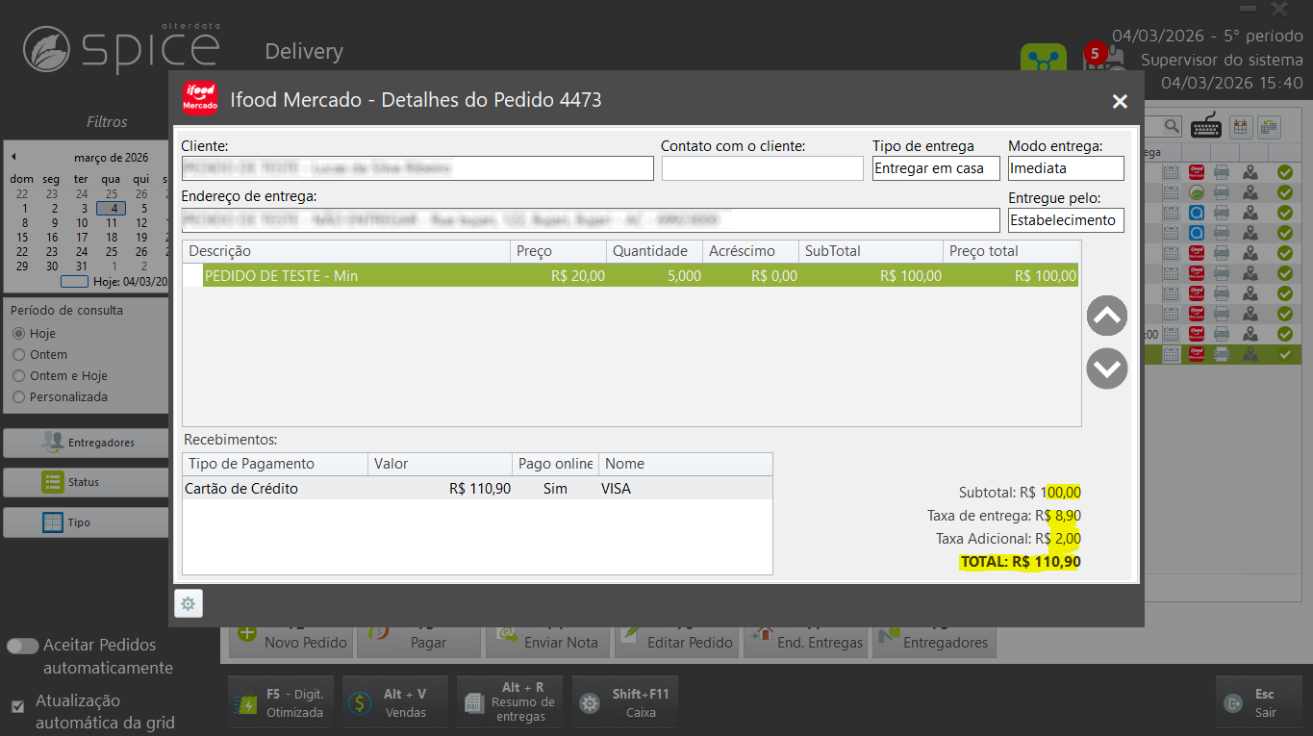
Task: Click the Tipo de Pagamento column header
Action: click(275, 463)
